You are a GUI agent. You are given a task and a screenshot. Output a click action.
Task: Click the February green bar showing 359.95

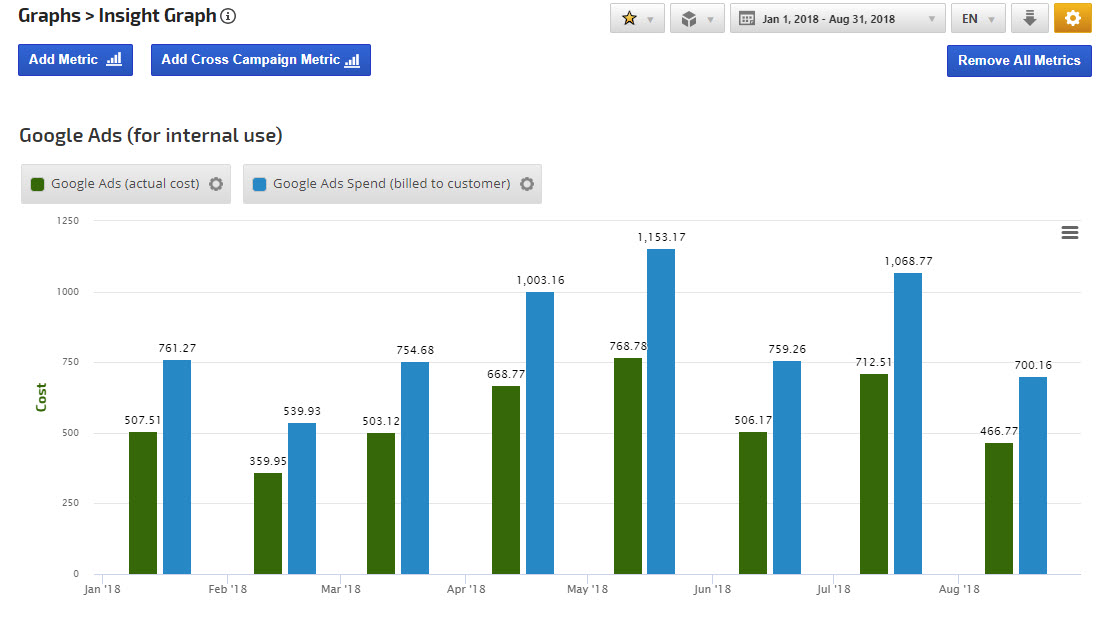(x=268, y=523)
